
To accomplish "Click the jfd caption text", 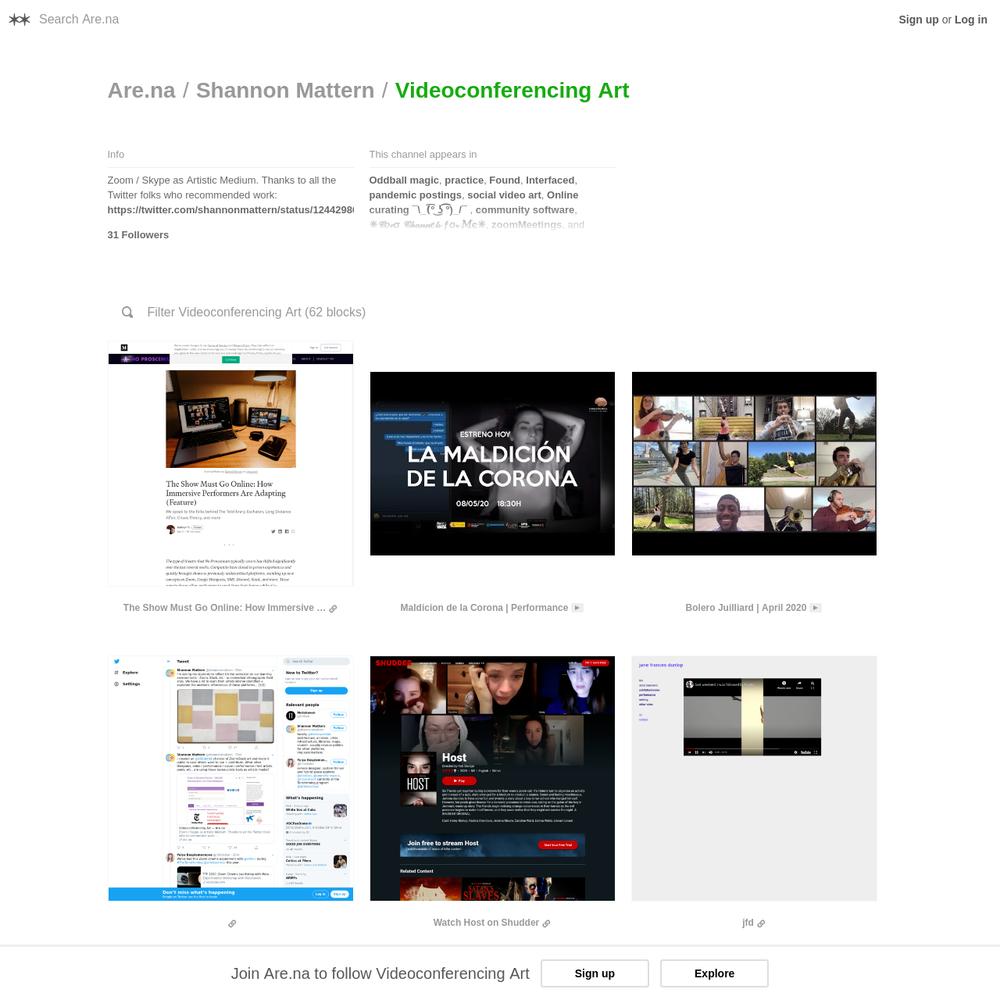I will point(747,923).
